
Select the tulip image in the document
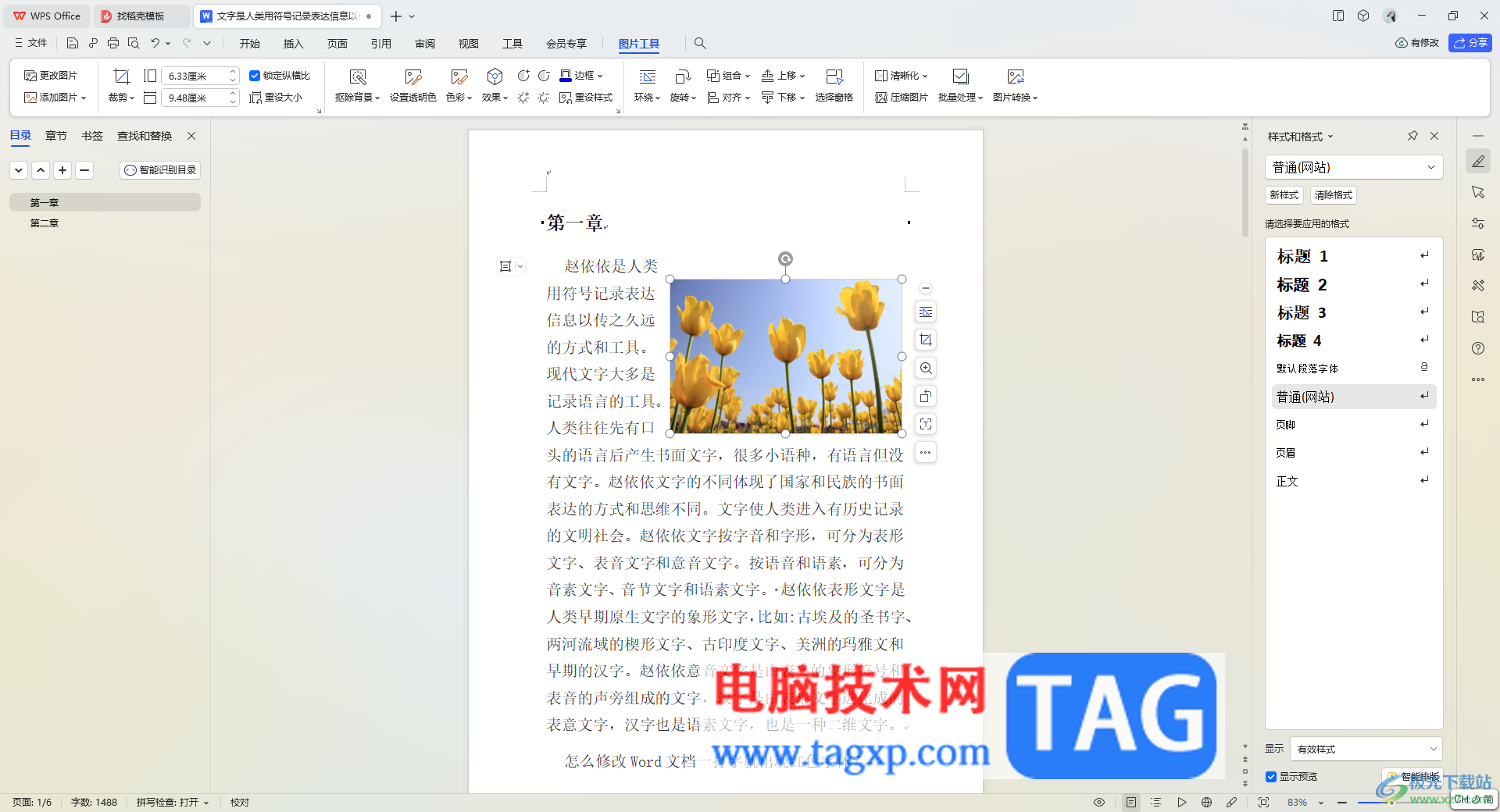(x=786, y=356)
